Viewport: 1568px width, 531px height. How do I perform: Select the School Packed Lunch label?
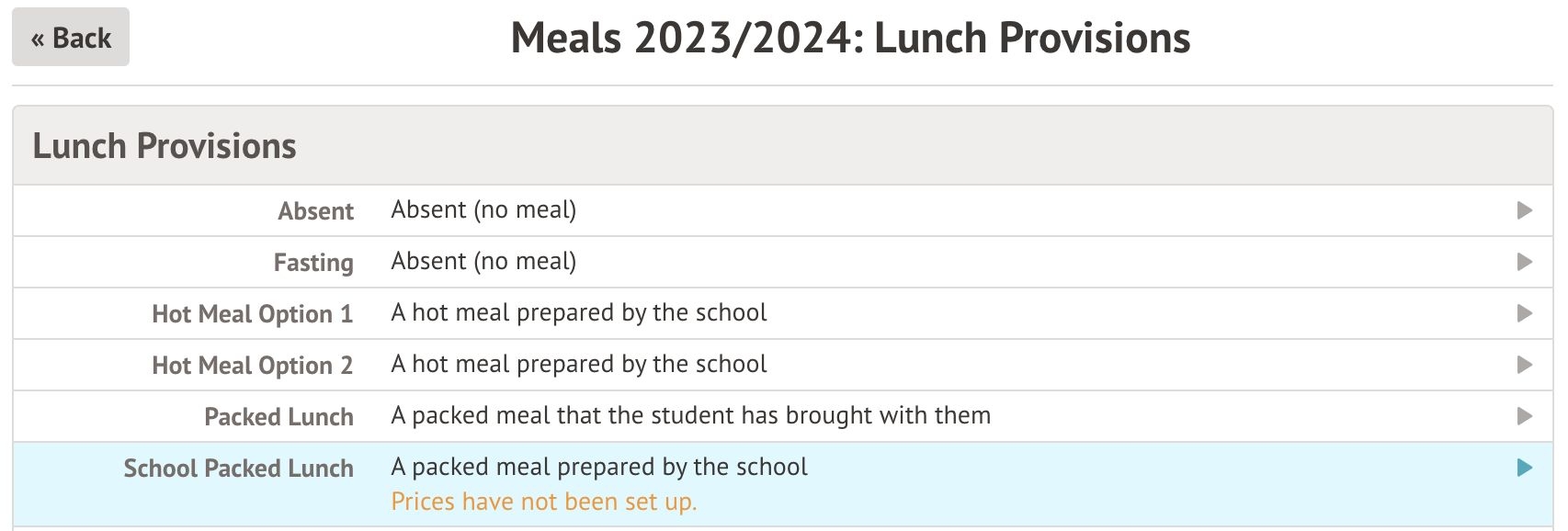[x=238, y=469]
